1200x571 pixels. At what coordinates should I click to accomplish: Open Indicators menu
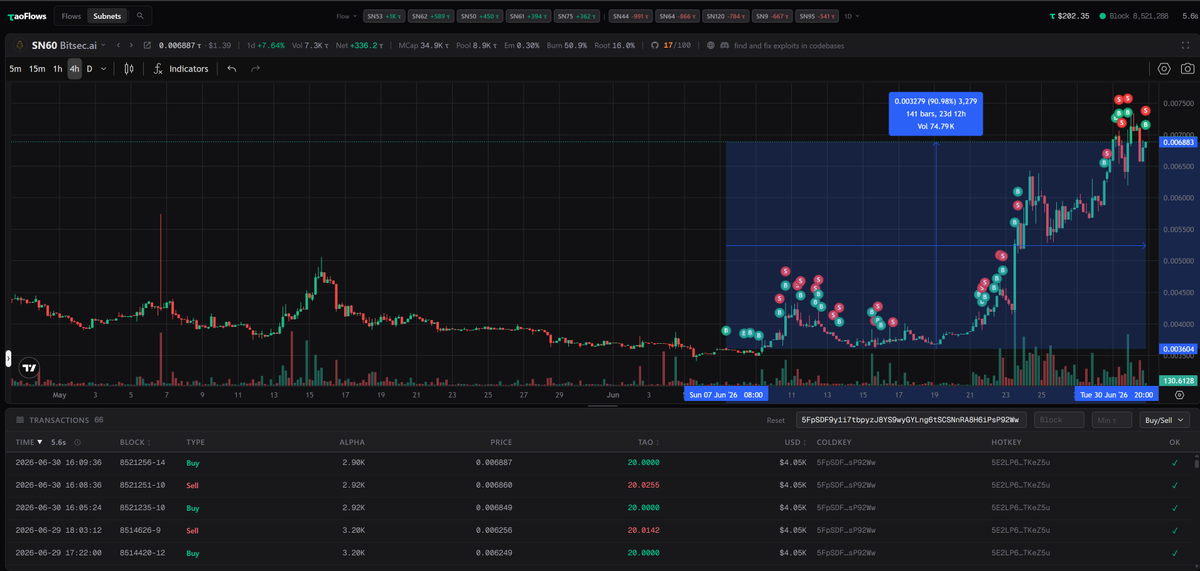click(x=188, y=69)
